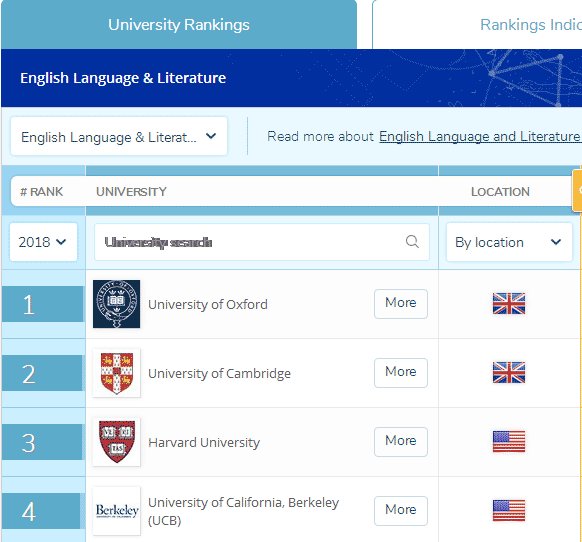Click the rank 4 number cell
582x542 pixels.
tap(42, 511)
